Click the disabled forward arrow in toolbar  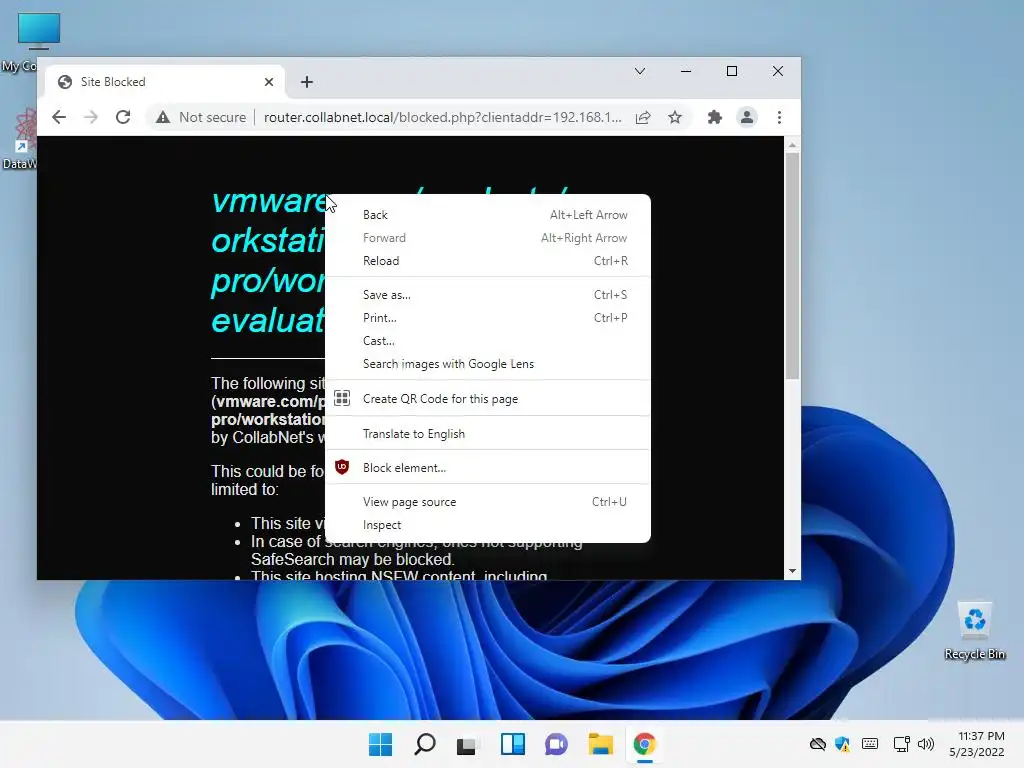pyautogui.click(x=91, y=118)
